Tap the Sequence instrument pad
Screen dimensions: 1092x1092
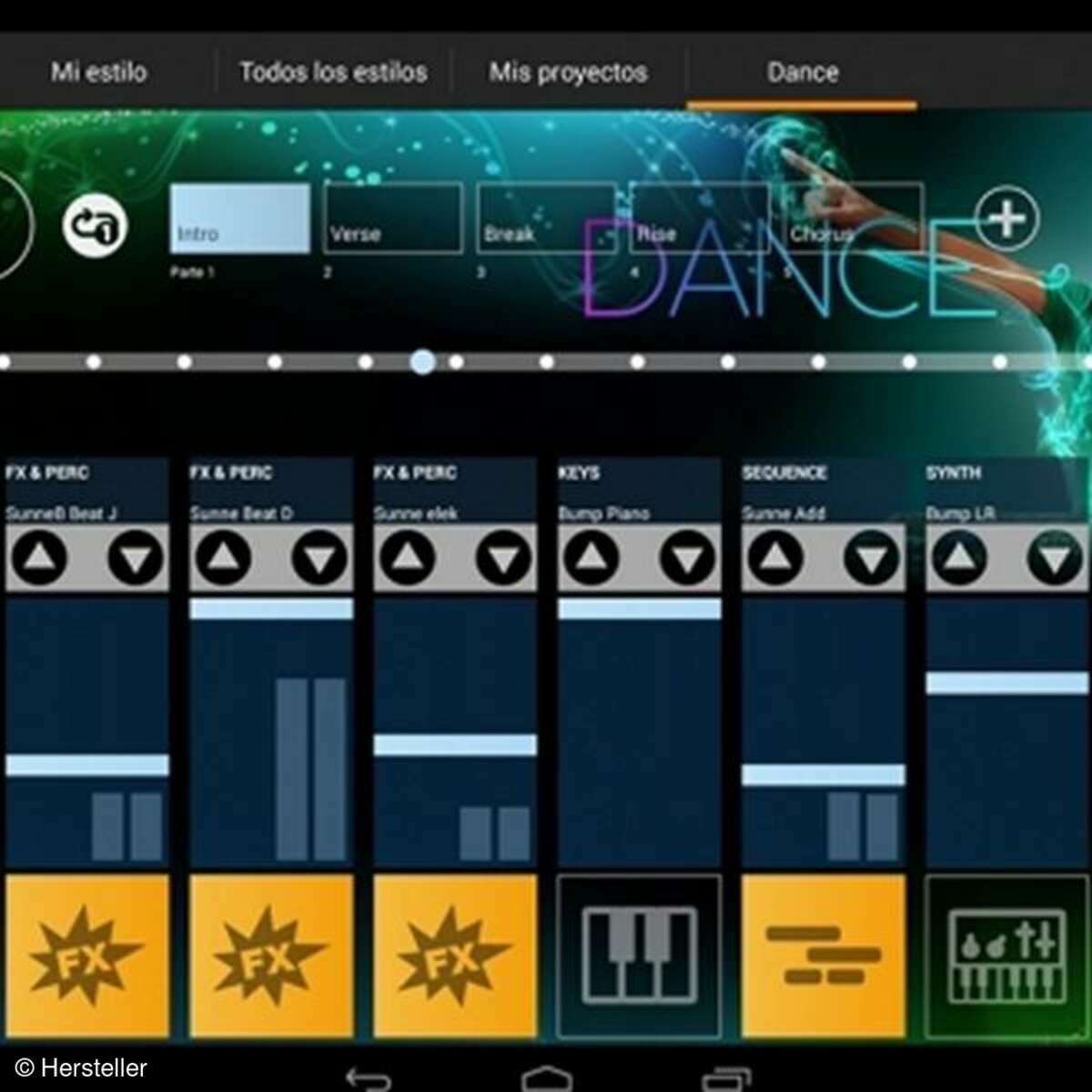[823, 955]
